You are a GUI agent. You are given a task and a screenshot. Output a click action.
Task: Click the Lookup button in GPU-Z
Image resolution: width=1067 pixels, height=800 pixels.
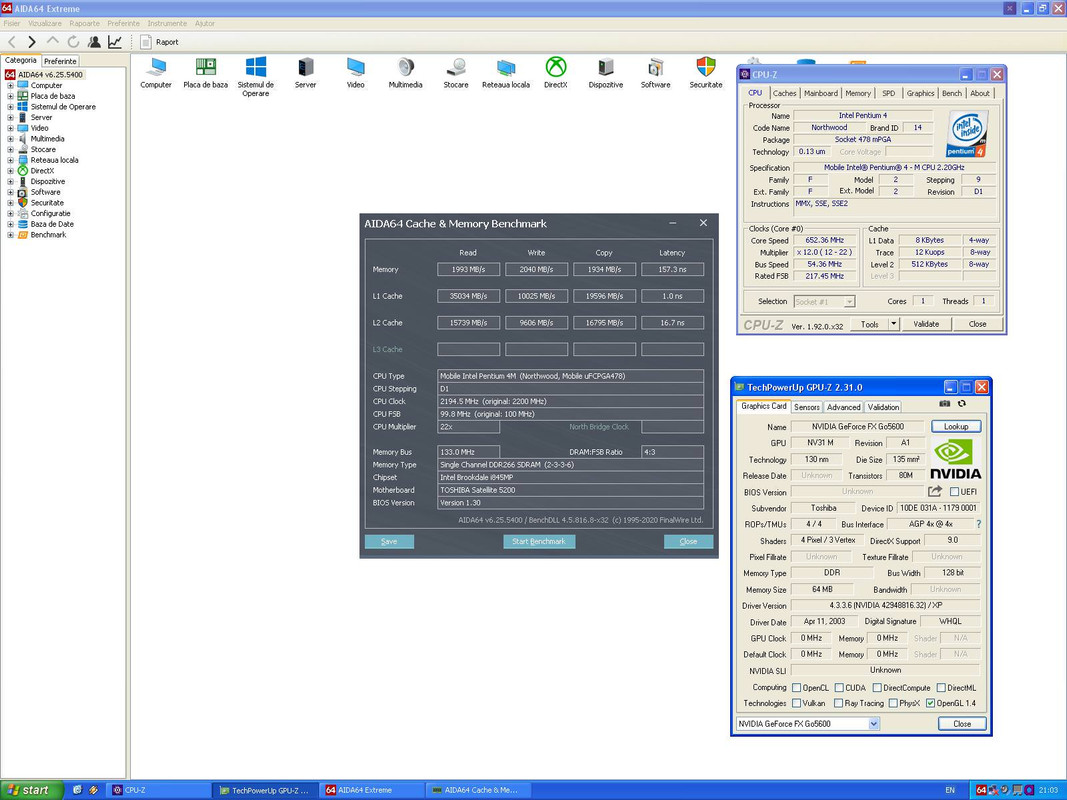pos(956,427)
